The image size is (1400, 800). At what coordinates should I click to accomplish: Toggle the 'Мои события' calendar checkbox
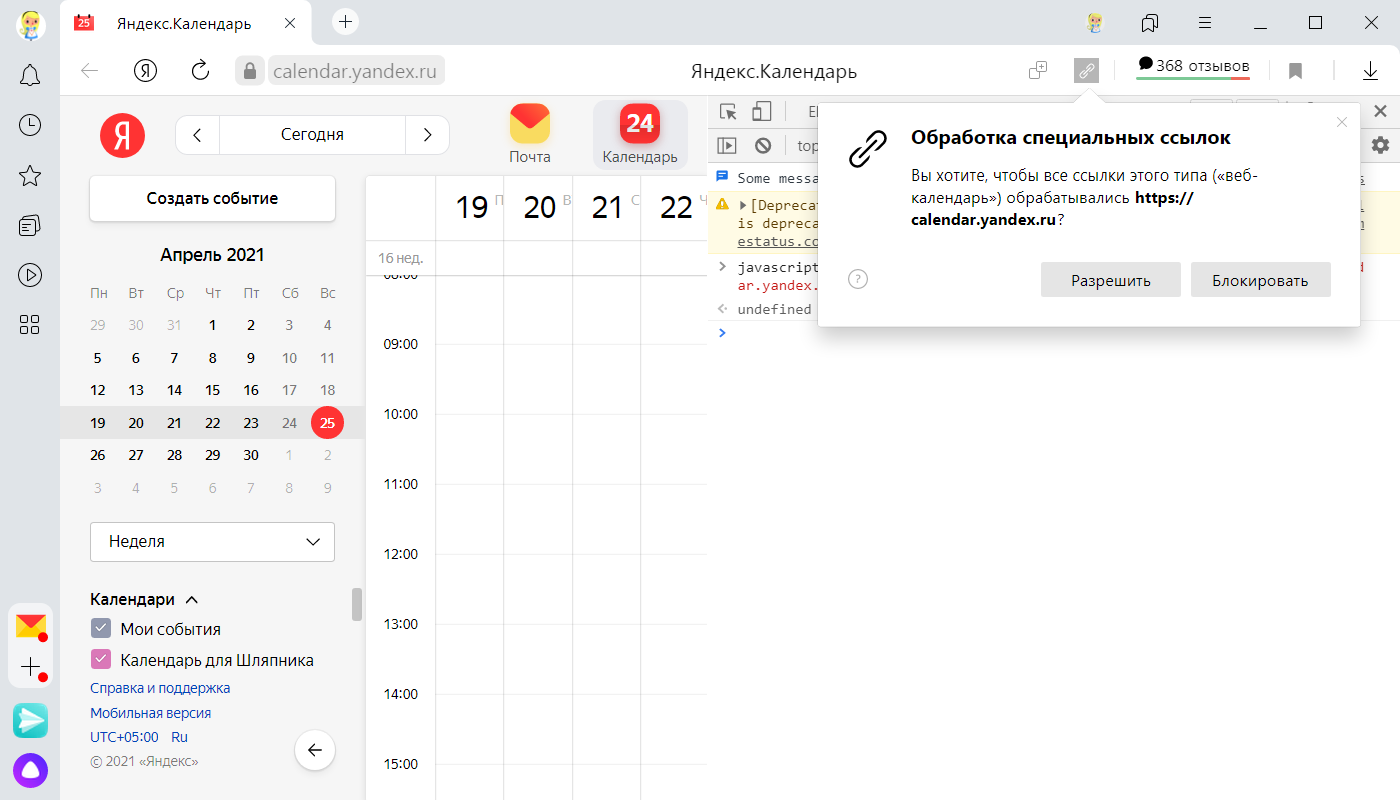pos(100,628)
